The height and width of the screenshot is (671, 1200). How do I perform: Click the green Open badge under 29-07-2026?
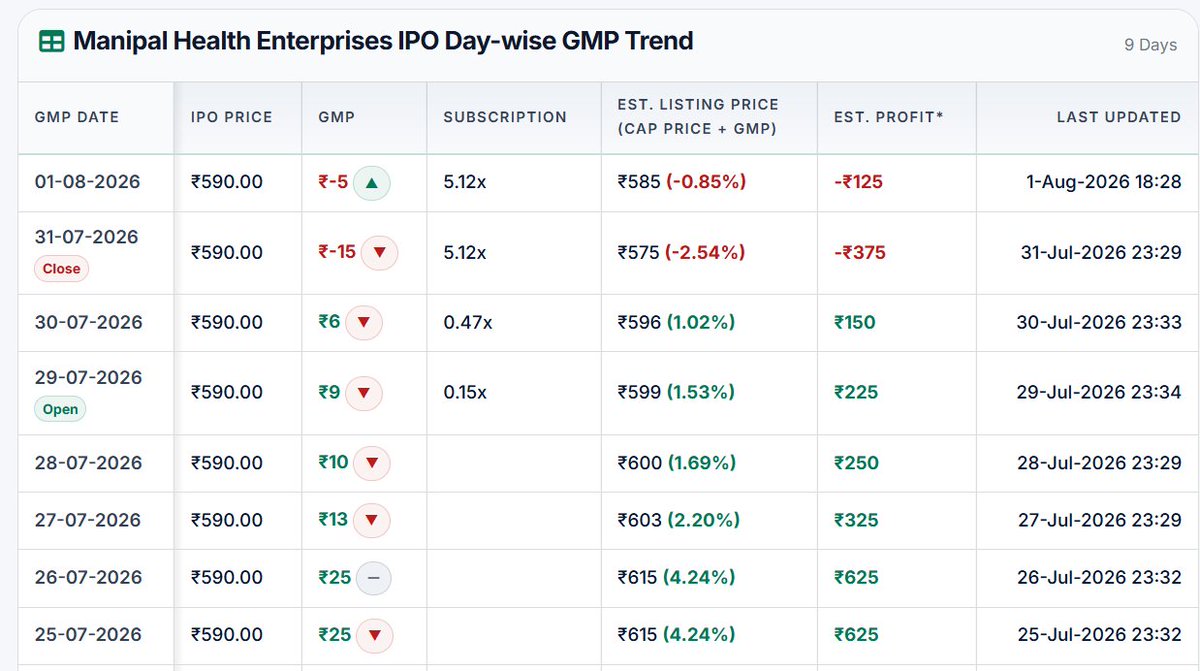(60, 409)
